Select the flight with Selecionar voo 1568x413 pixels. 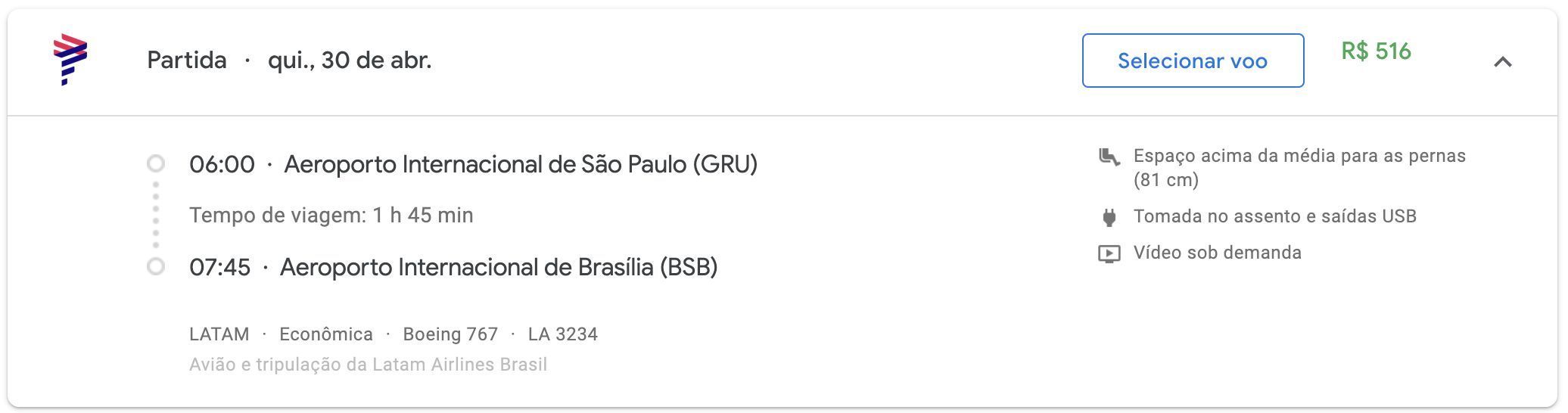coord(1193,61)
